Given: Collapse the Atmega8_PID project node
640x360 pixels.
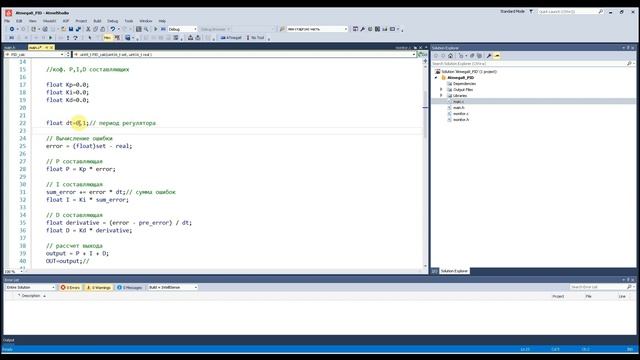Looking at the screenshot, I should click(x=436, y=78).
